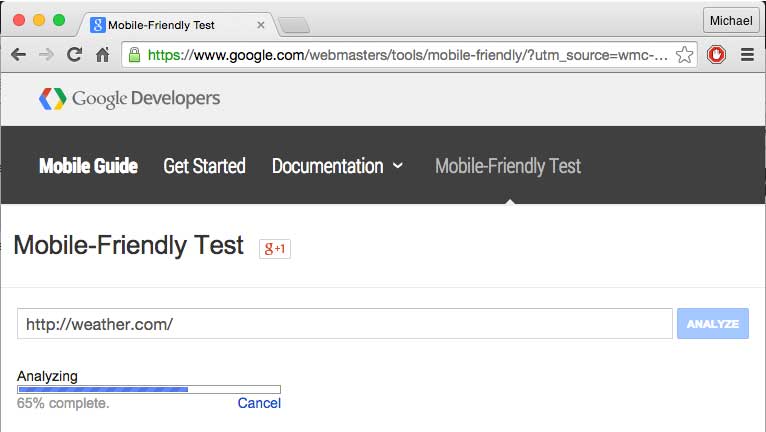Viewport: 766px width, 432px height.
Task: Go back with the browser back arrow
Action: tap(18, 55)
